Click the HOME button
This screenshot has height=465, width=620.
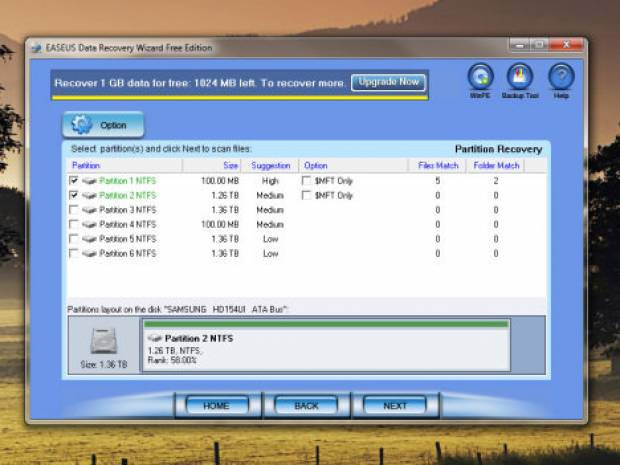[217, 405]
